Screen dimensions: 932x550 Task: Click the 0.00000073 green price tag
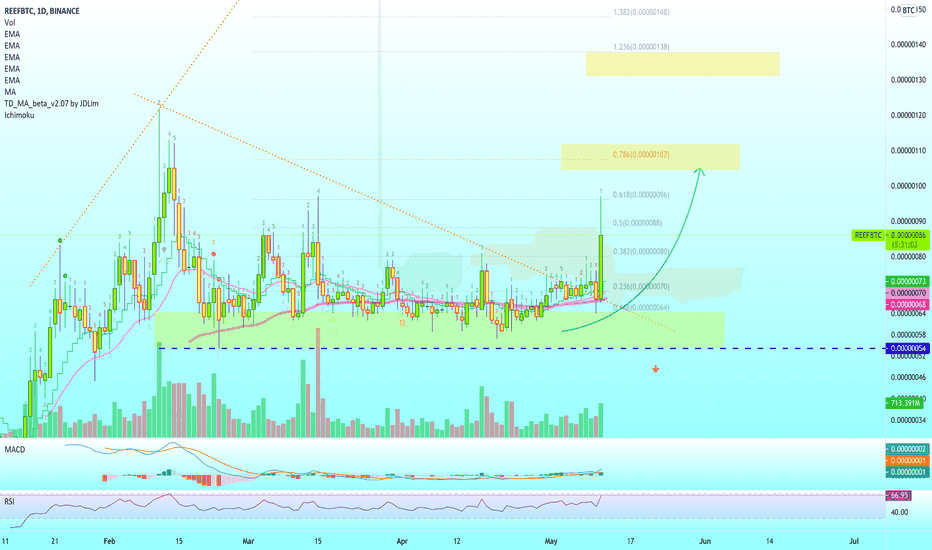click(906, 281)
